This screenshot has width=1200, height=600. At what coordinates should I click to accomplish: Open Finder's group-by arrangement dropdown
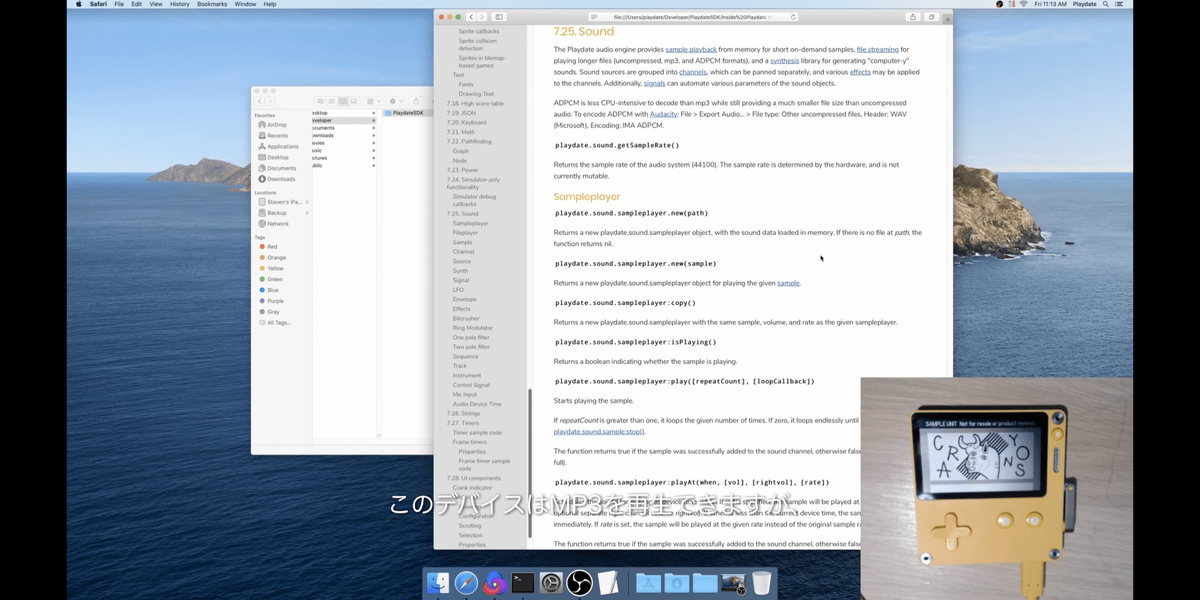pos(371,101)
